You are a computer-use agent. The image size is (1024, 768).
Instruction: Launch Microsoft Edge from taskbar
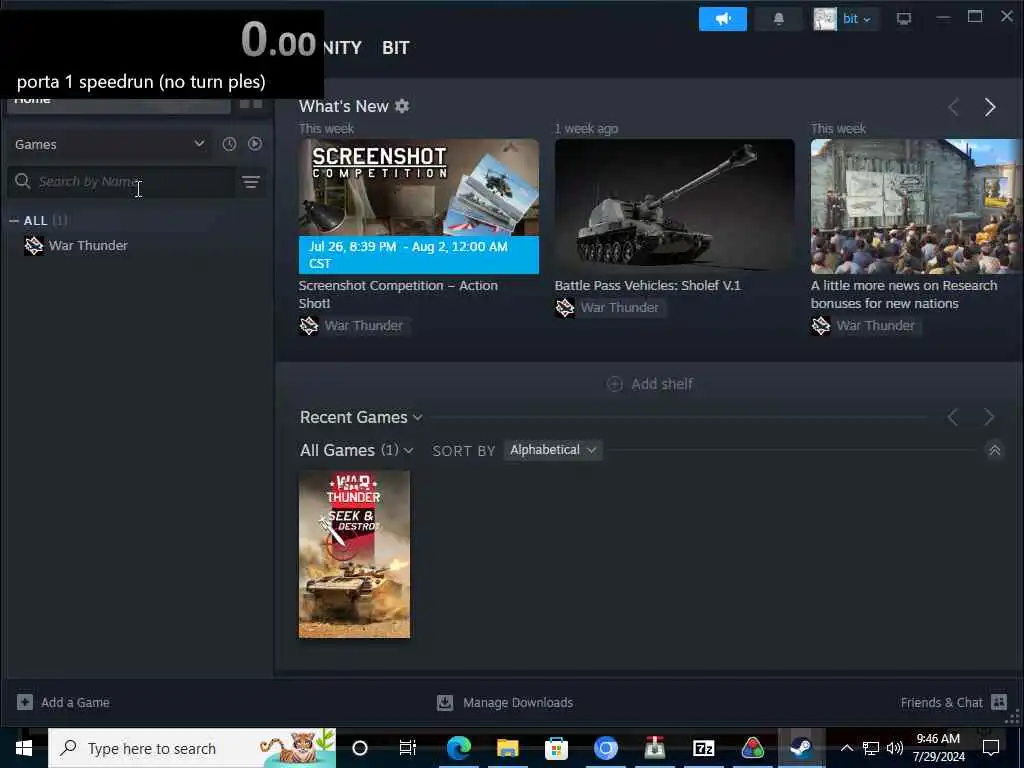tap(459, 748)
